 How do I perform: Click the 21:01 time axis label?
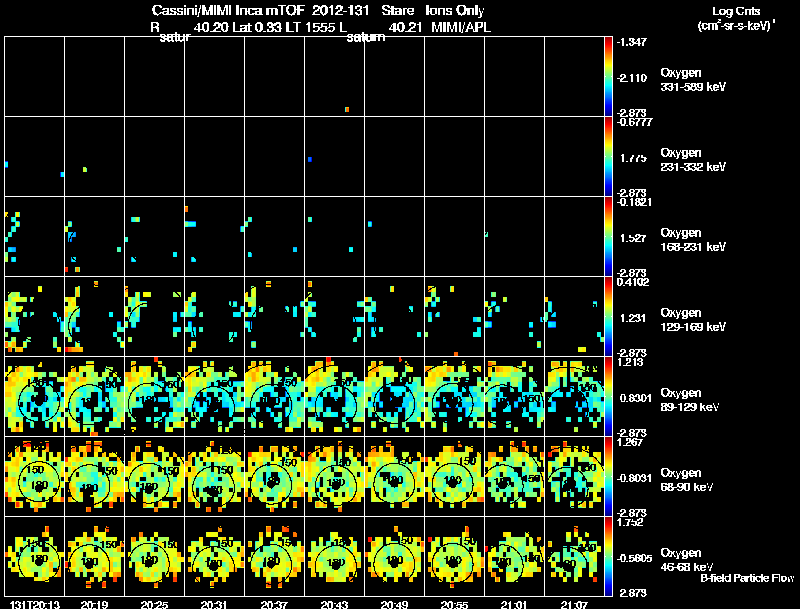(x=514, y=604)
